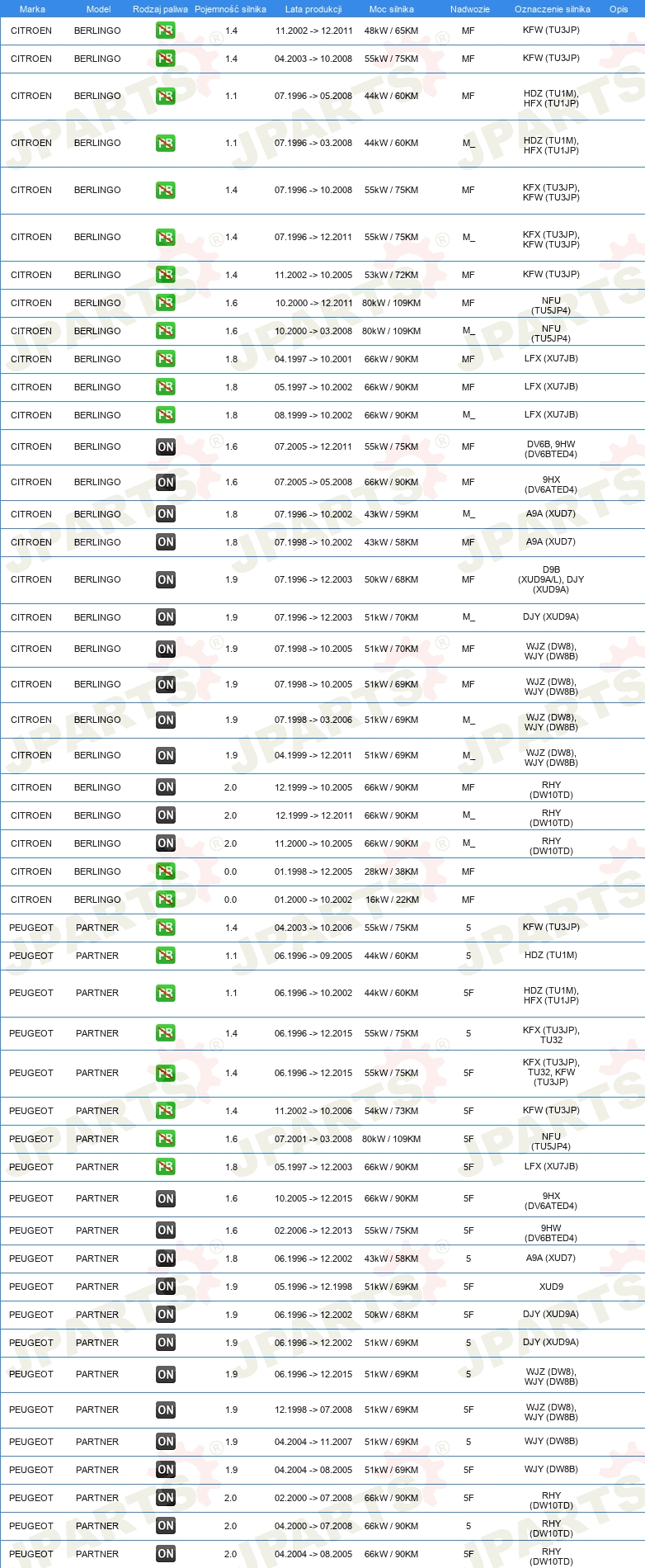Screen dimensions: 645x1568
Task: Click the '05.1996 -> 12.1998' production years cell
Action: coord(313,1287)
